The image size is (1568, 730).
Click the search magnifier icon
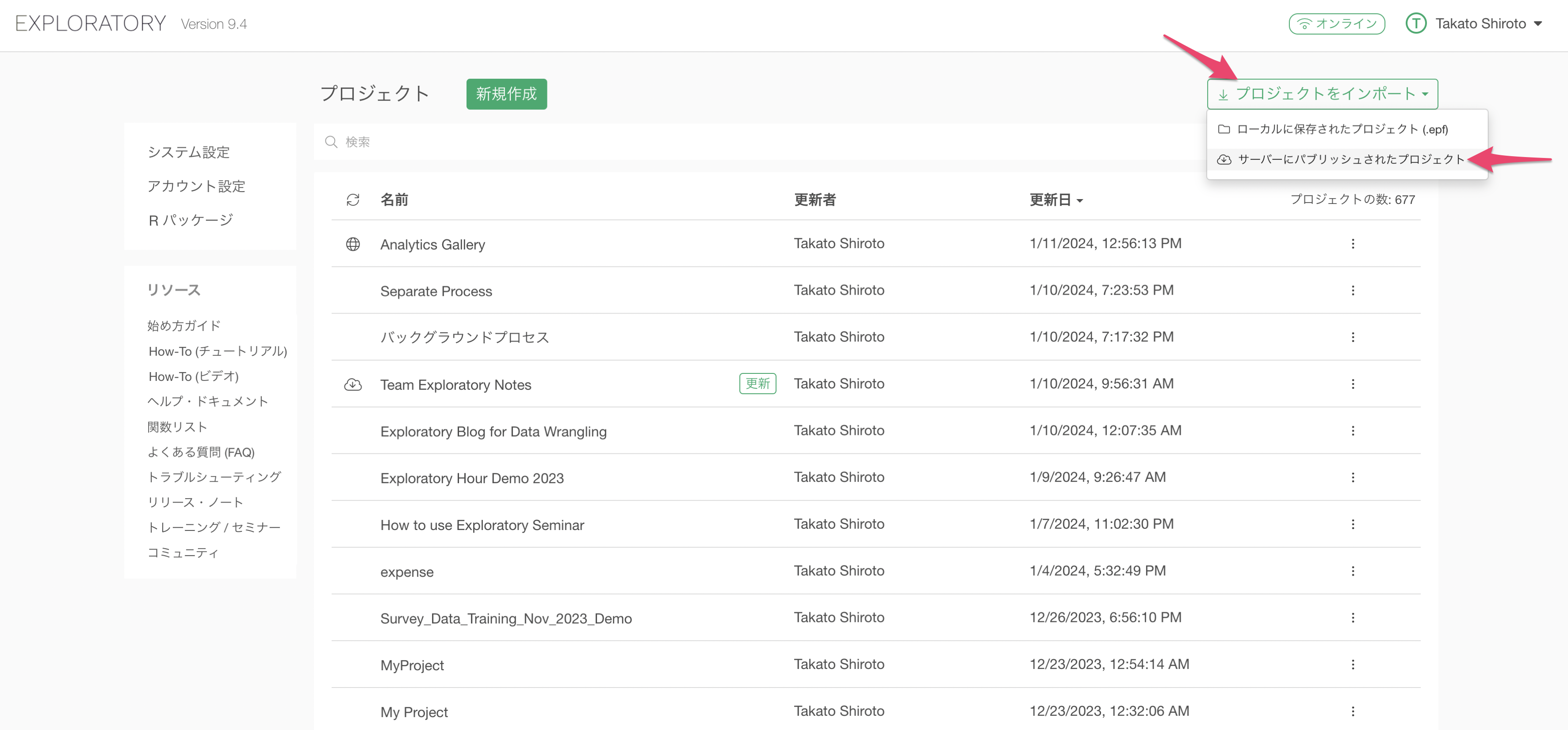[x=331, y=142]
